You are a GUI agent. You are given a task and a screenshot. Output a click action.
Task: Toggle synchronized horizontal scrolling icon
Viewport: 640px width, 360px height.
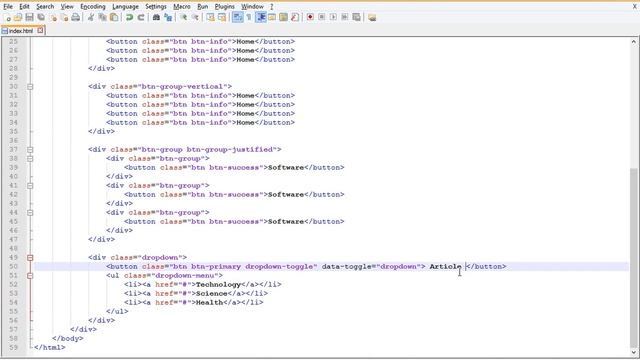[222, 18]
